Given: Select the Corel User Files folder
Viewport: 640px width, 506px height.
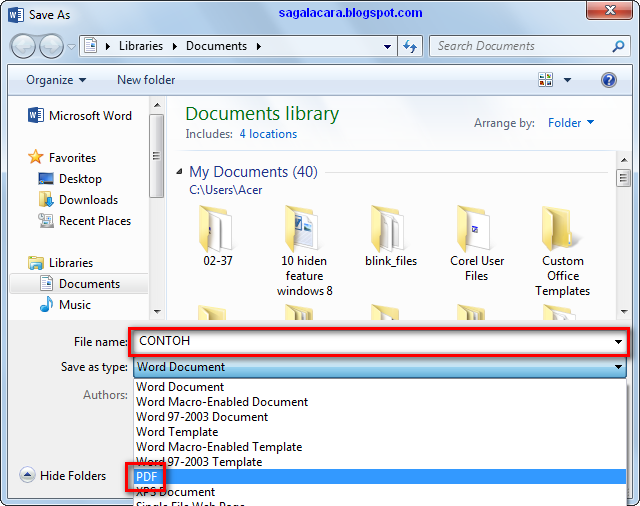Looking at the screenshot, I should coord(477,243).
